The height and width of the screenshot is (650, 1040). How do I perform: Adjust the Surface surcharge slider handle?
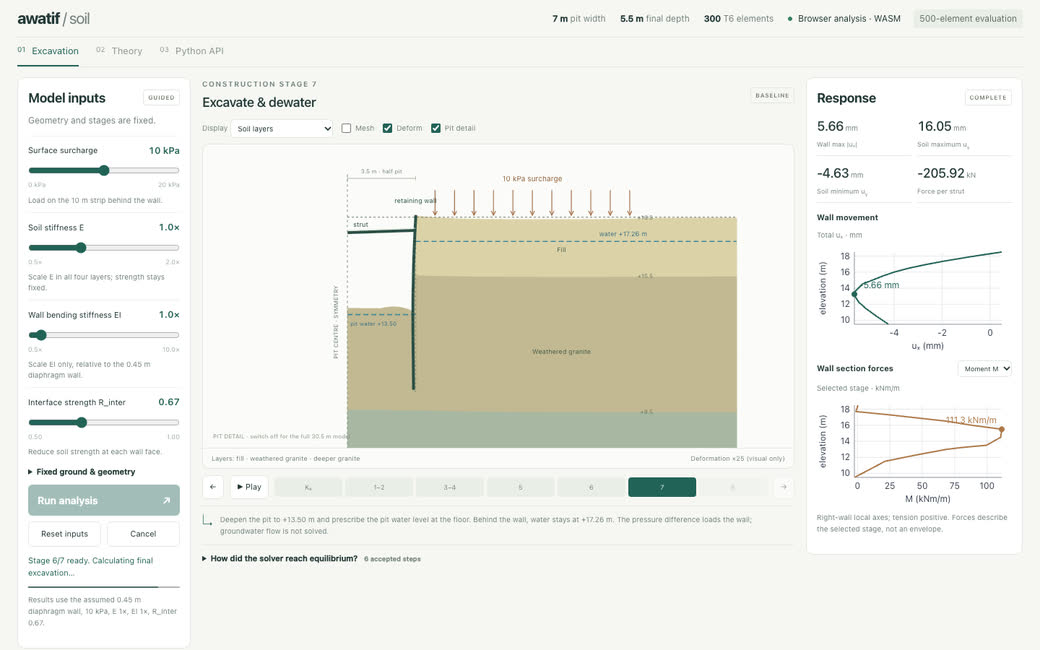pyautogui.click(x=104, y=170)
